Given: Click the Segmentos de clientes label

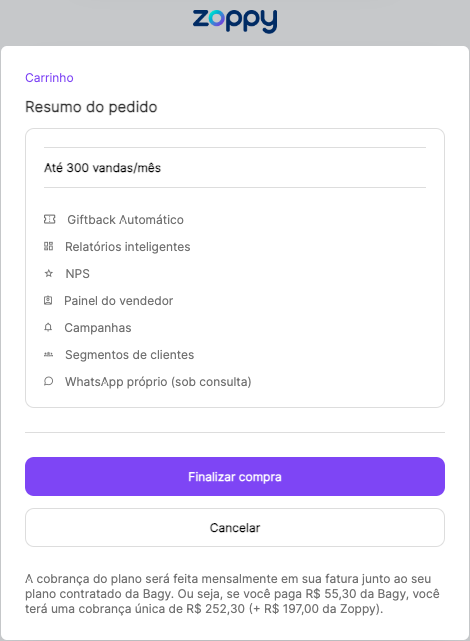Looking at the screenshot, I should (130, 355).
